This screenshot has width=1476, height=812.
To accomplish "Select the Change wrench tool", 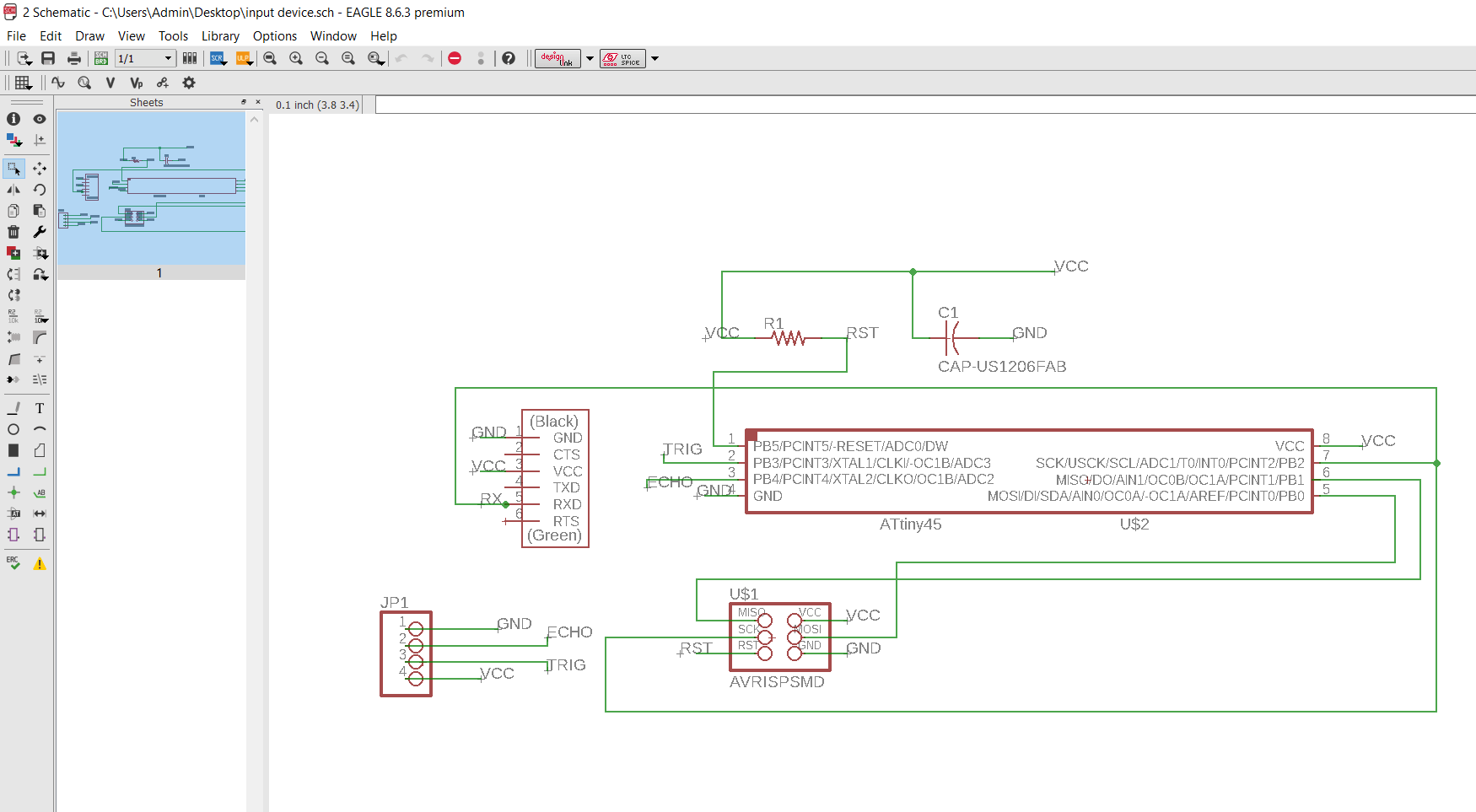I will tap(40, 232).
